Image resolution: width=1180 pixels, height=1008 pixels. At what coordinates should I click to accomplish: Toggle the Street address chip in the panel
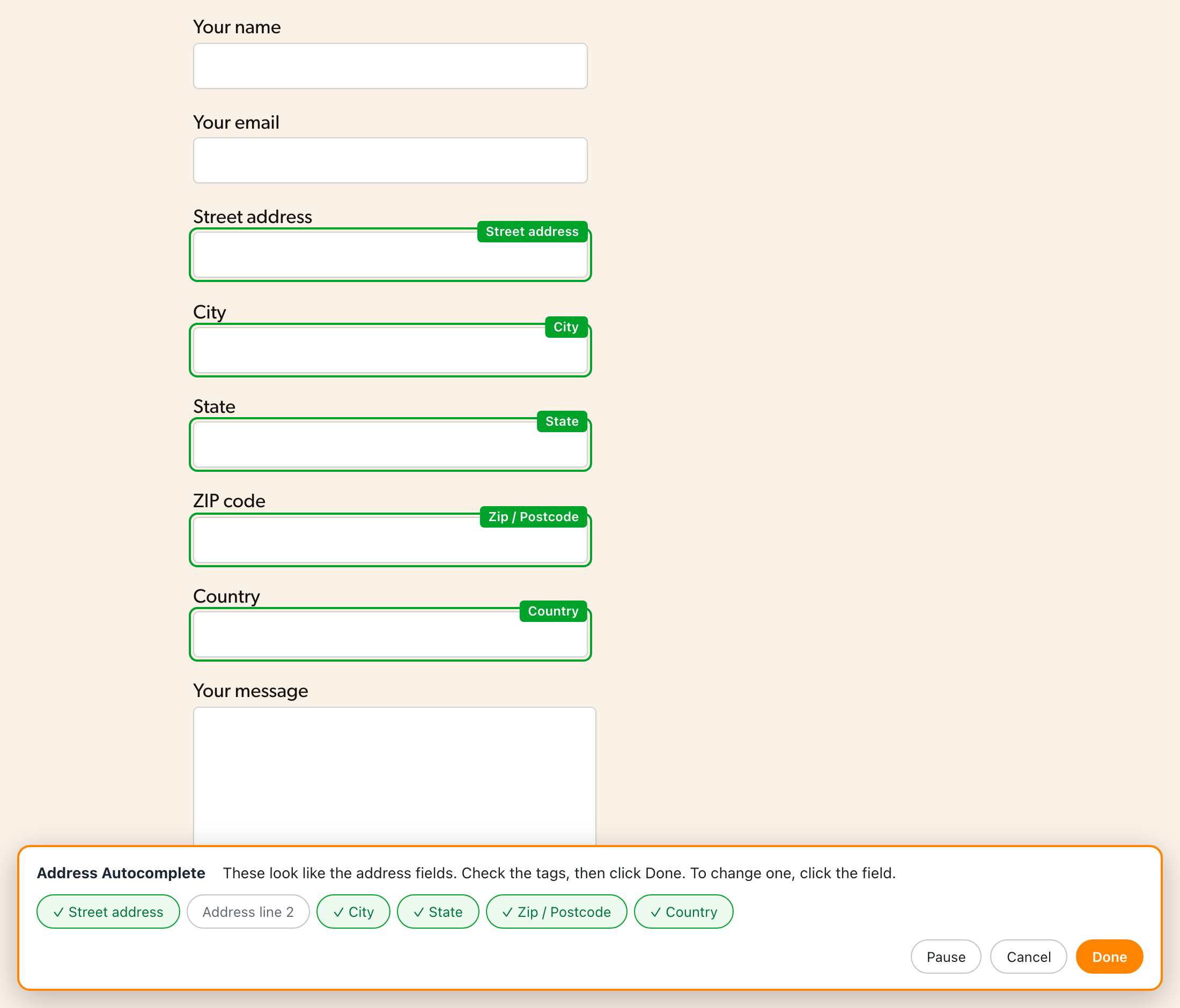click(108, 912)
